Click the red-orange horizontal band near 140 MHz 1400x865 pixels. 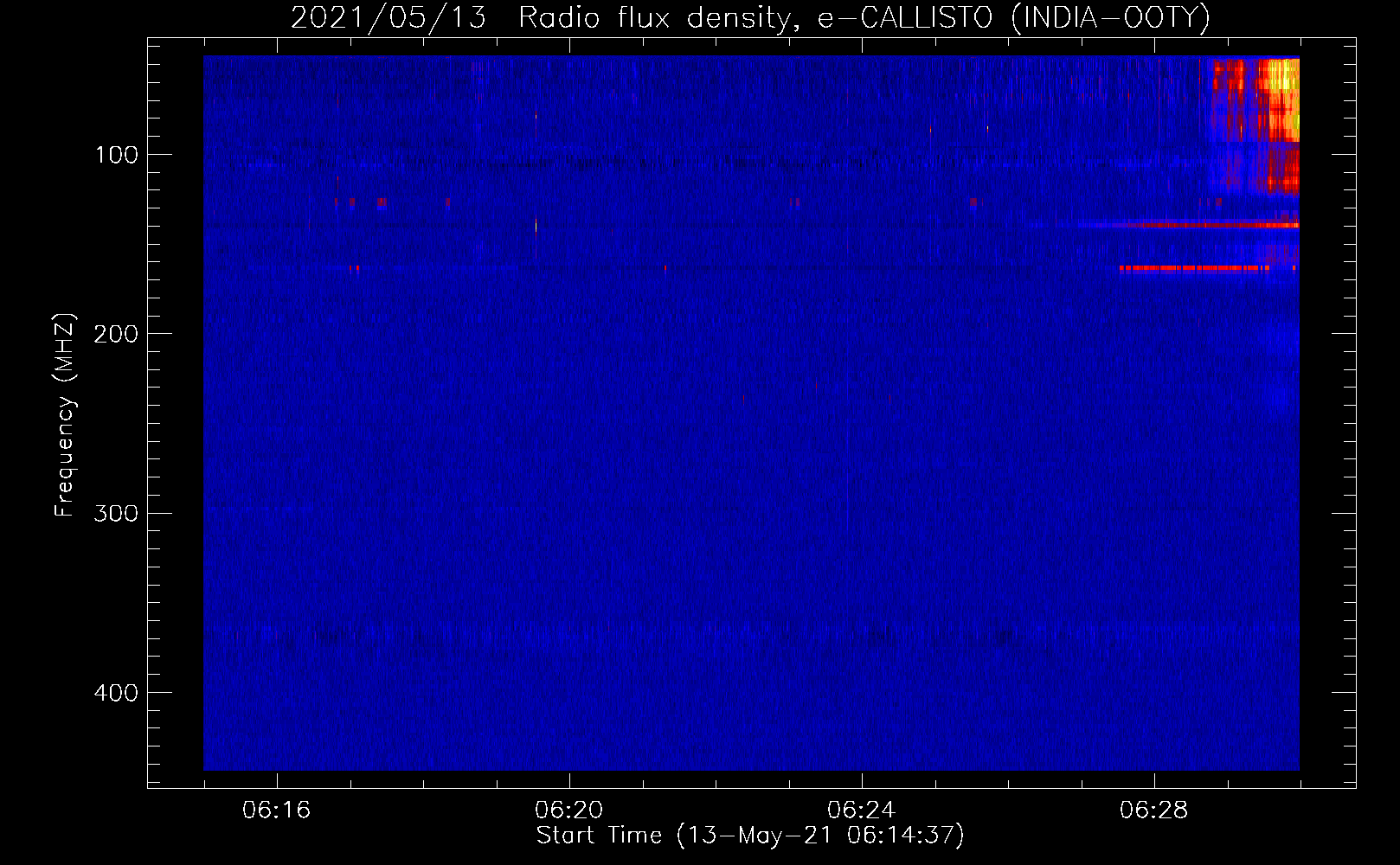tap(1211, 225)
